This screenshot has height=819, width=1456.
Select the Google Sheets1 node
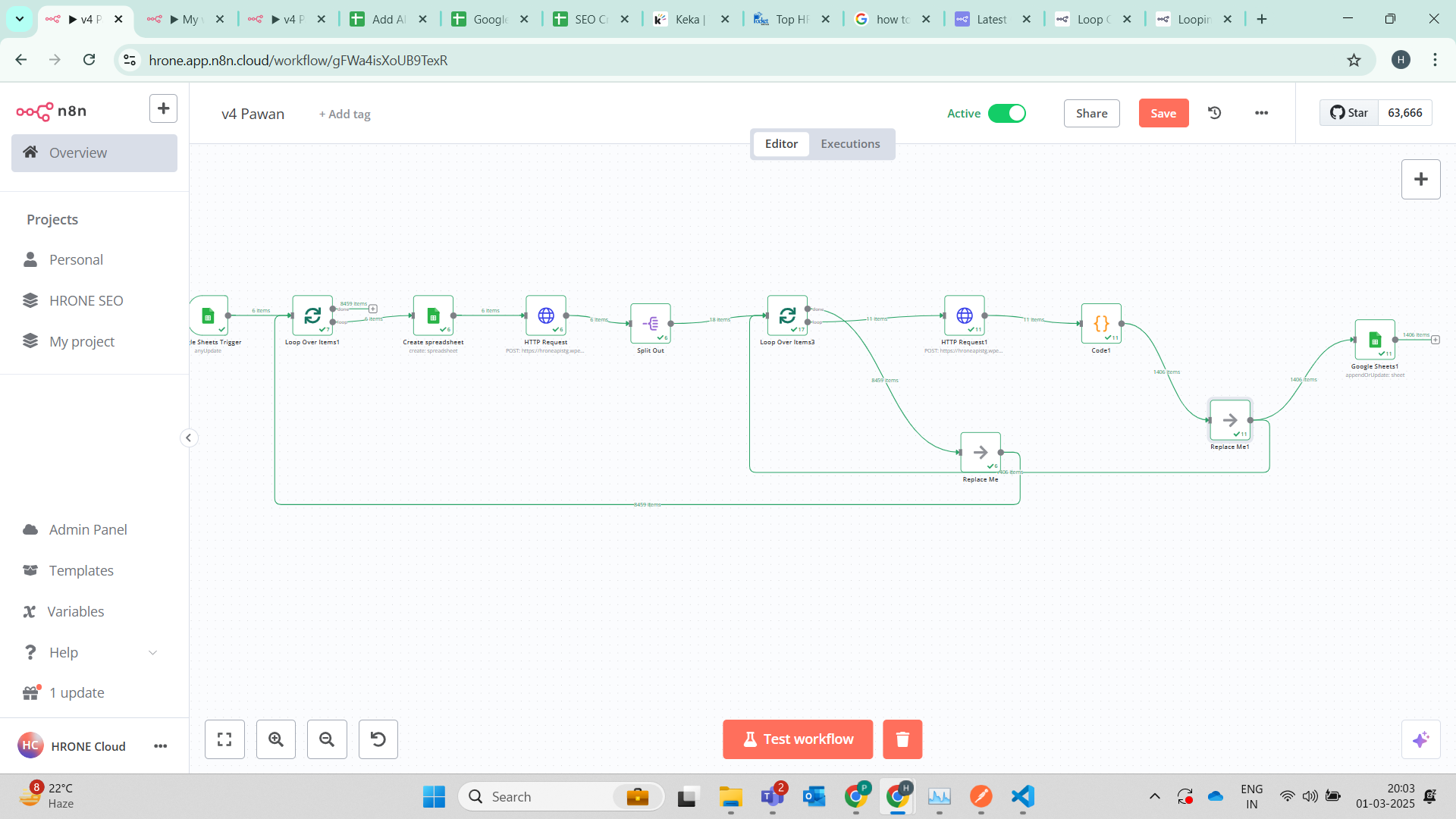[x=1375, y=340]
